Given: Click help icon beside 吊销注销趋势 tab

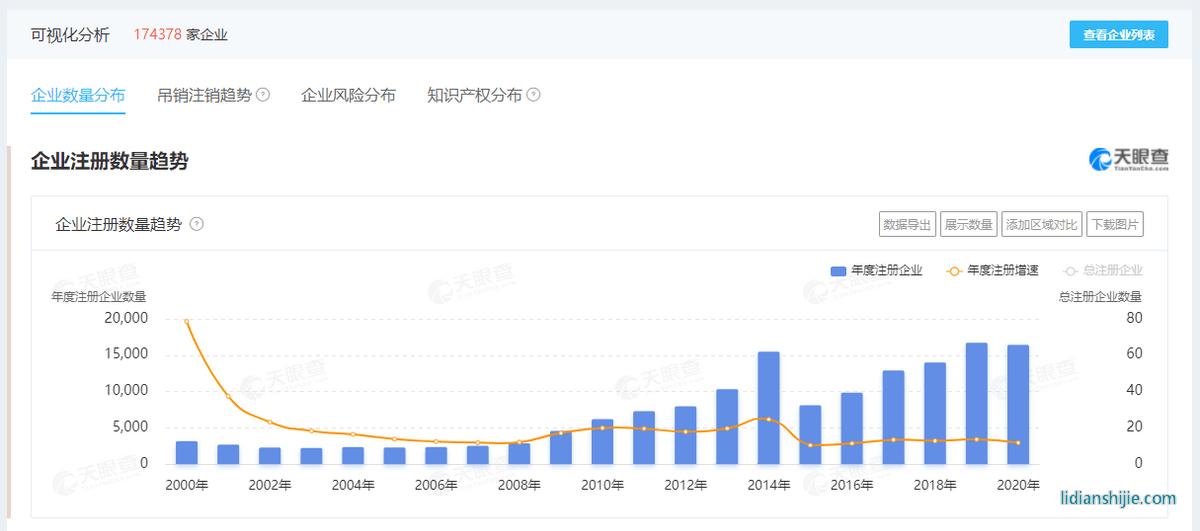Looking at the screenshot, I should tap(263, 95).
